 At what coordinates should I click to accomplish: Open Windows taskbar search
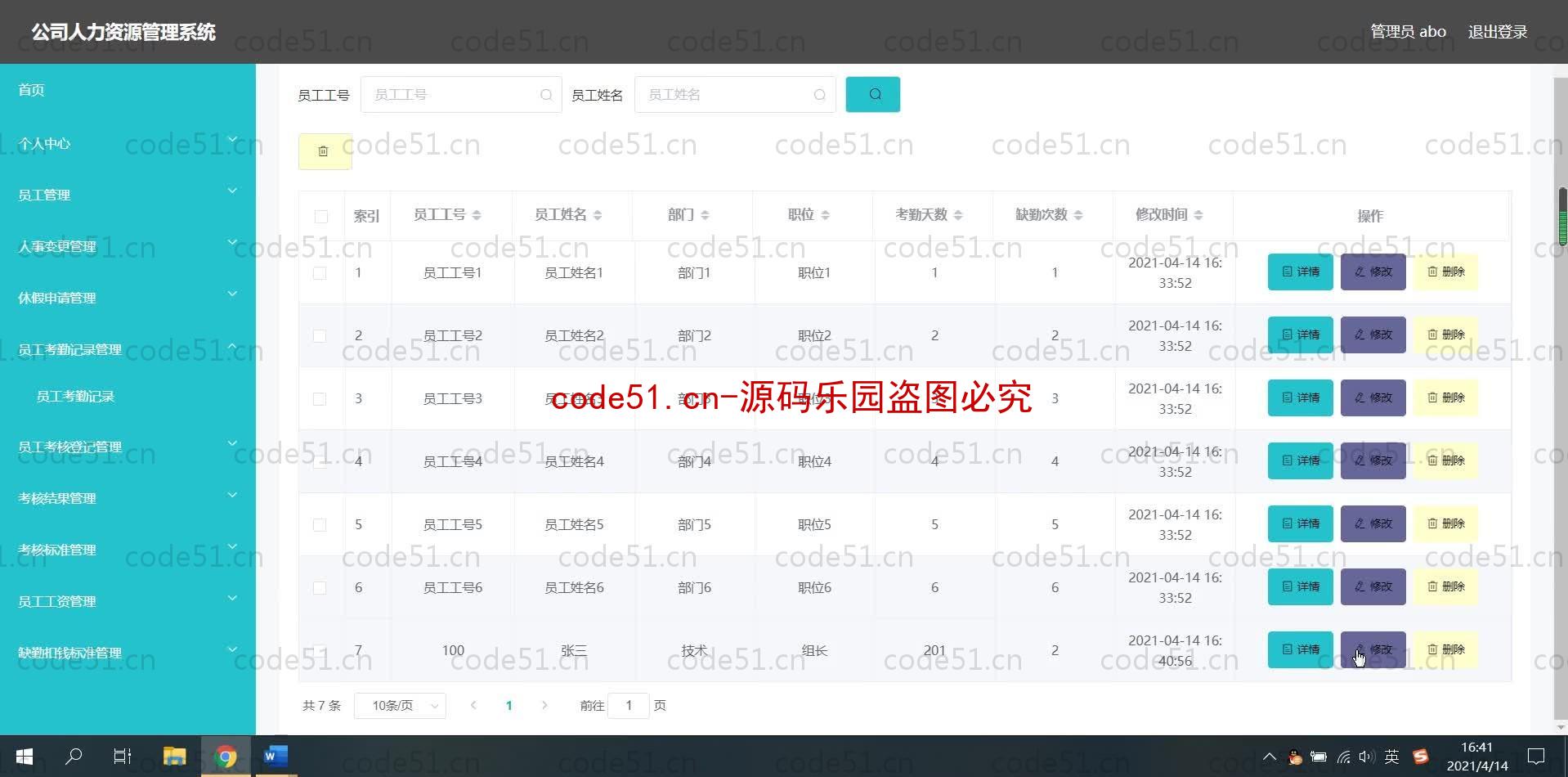[74, 757]
